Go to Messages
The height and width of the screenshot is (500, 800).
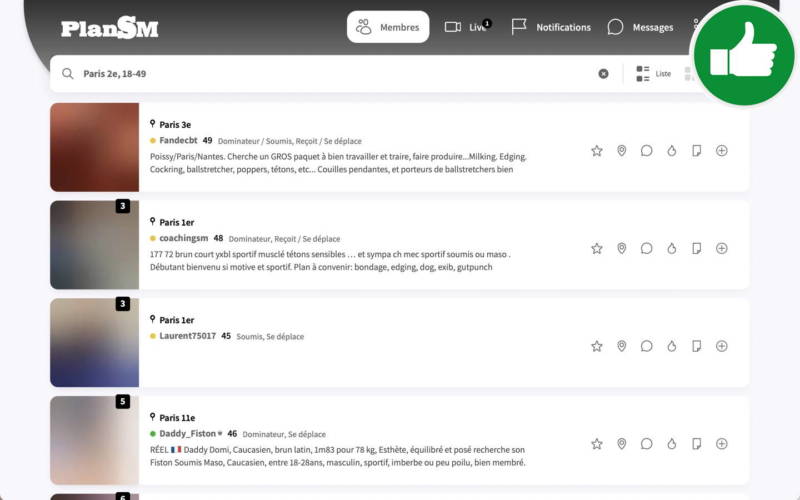coord(640,27)
